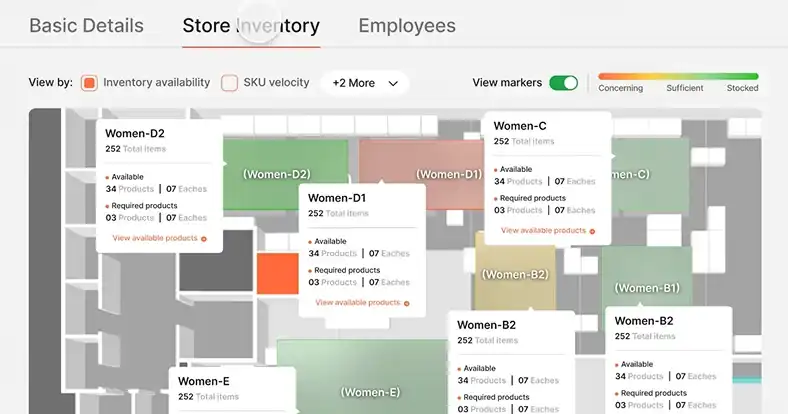The height and width of the screenshot is (414, 788).
Task: Open the Employees tab
Action: 406,26
